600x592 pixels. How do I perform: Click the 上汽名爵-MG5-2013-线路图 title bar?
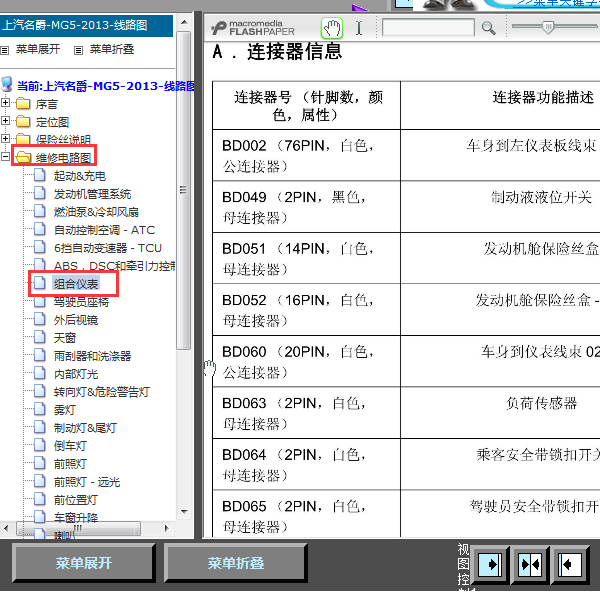tap(86, 26)
